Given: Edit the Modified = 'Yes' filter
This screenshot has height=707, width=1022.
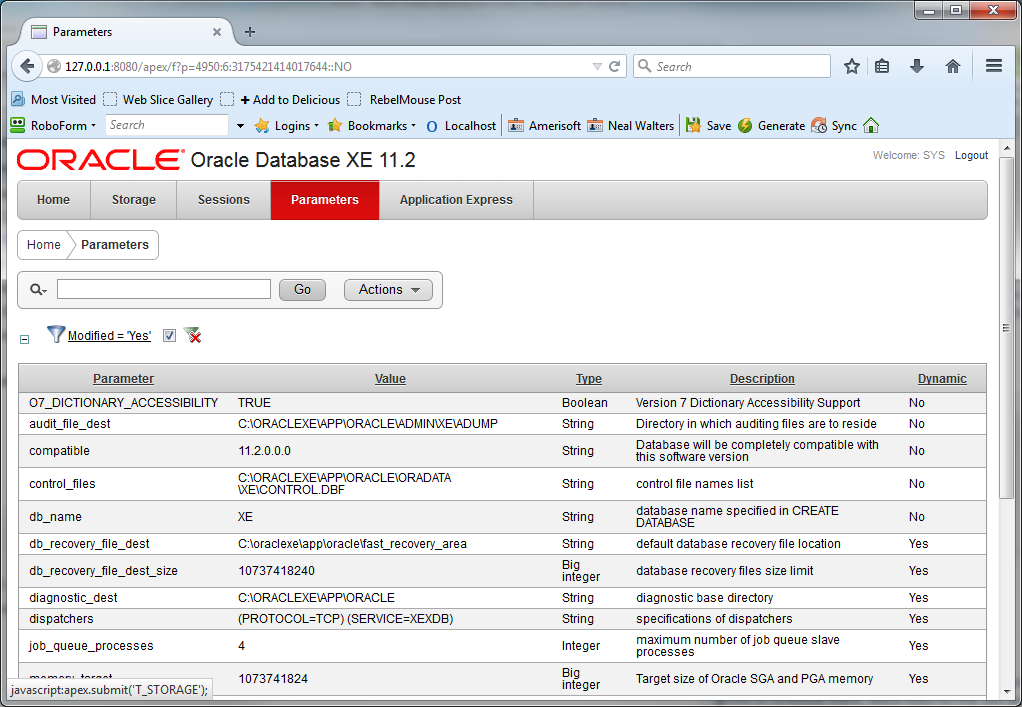Looking at the screenshot, I should coord(110,336).
